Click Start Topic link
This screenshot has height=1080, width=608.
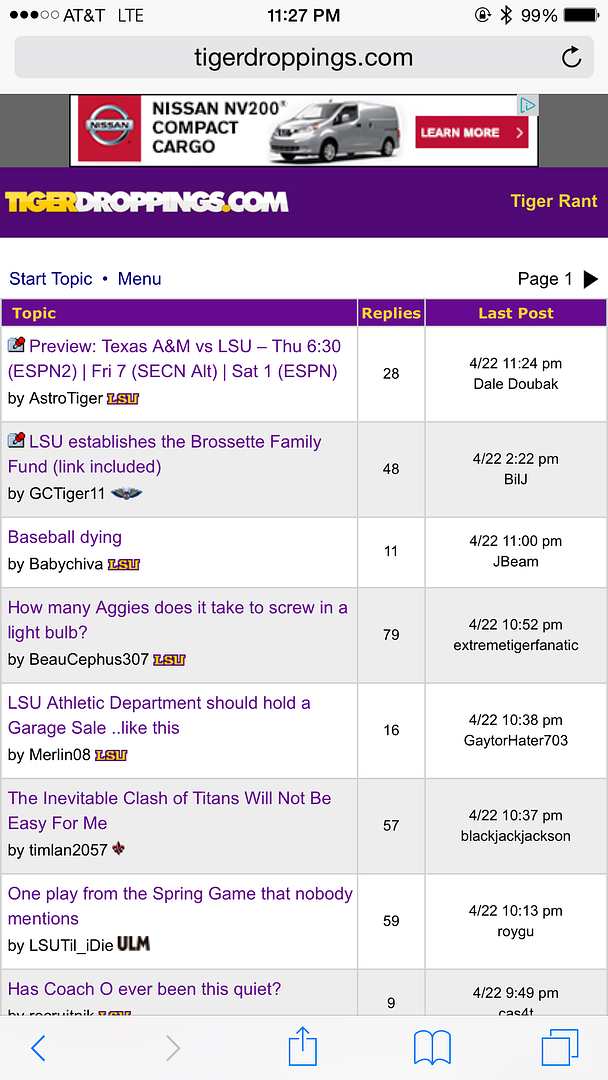[x=51, y=279]
